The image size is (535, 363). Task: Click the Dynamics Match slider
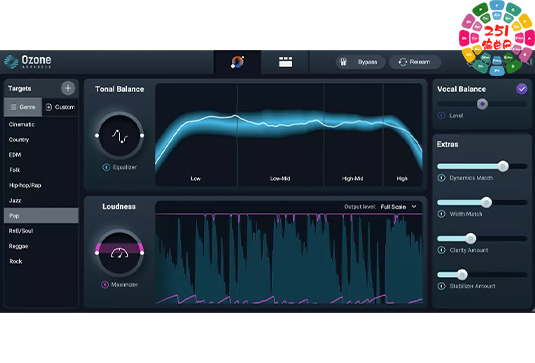482,166
